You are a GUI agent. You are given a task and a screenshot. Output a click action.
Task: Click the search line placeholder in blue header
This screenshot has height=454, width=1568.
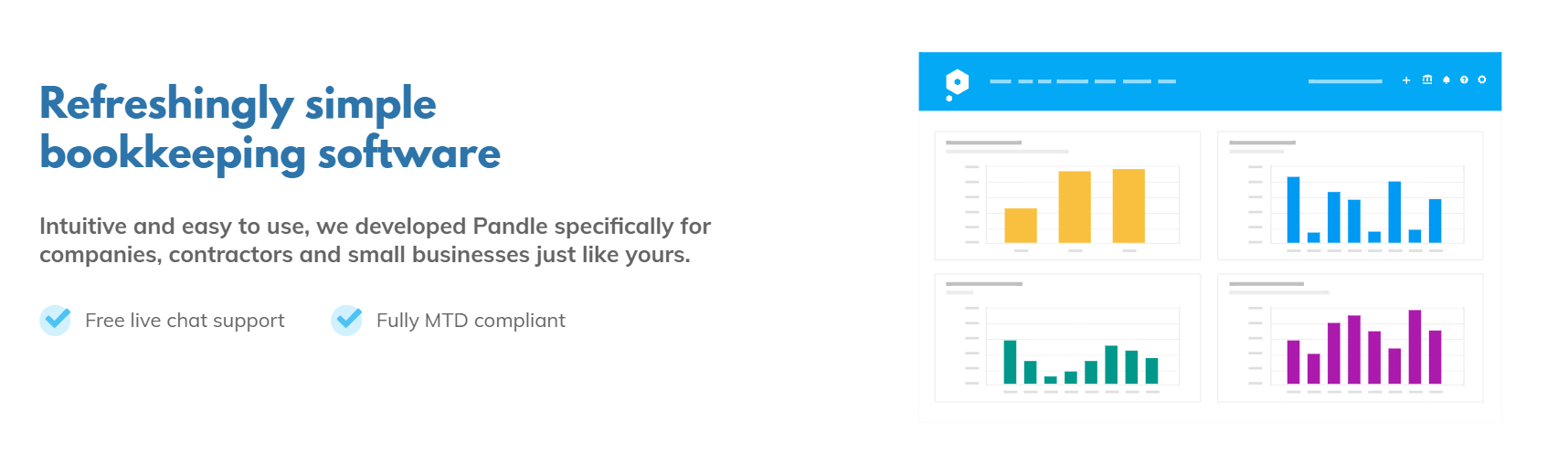[x=1345, y=81]
